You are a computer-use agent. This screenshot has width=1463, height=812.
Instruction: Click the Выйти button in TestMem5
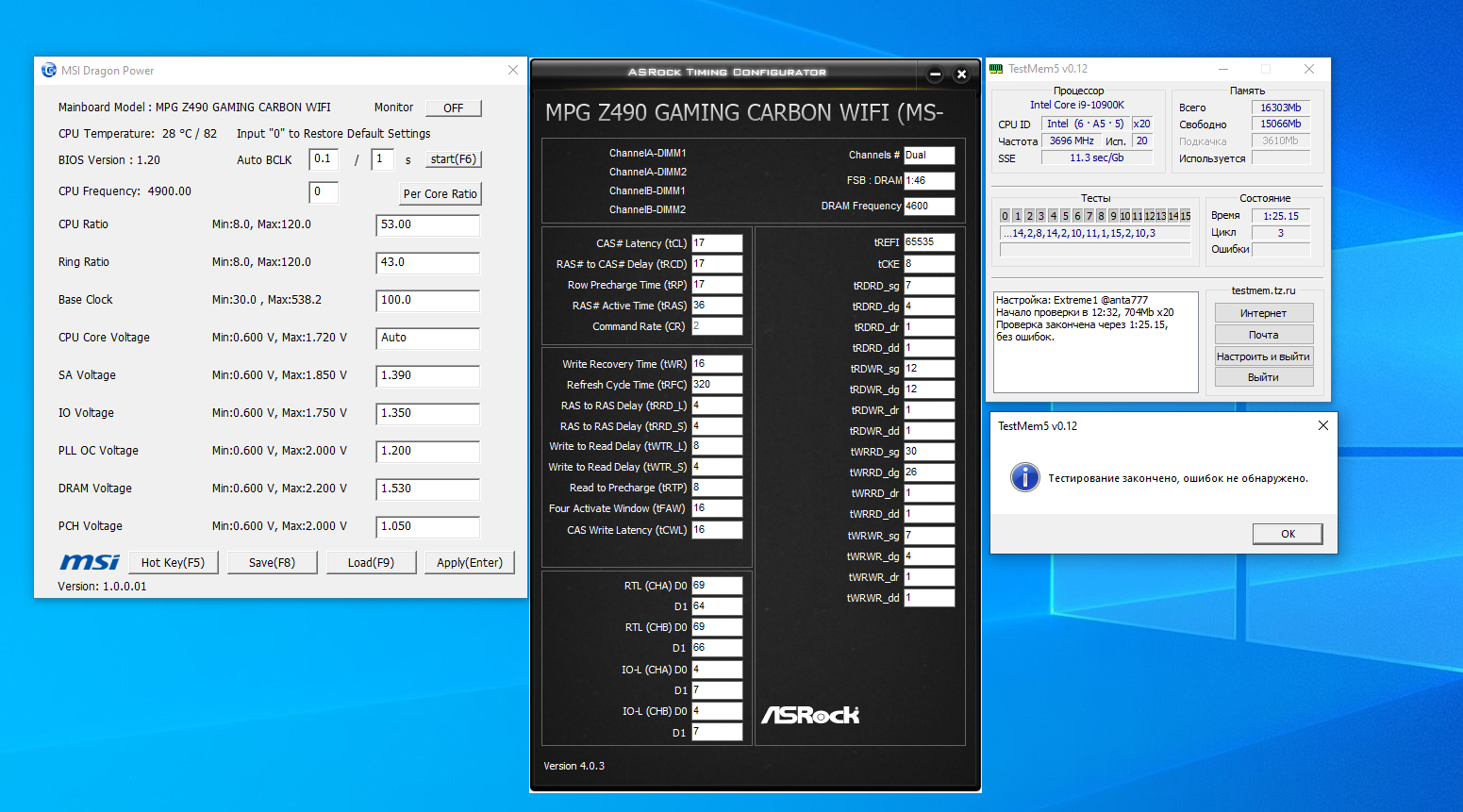click(1263, 377)
